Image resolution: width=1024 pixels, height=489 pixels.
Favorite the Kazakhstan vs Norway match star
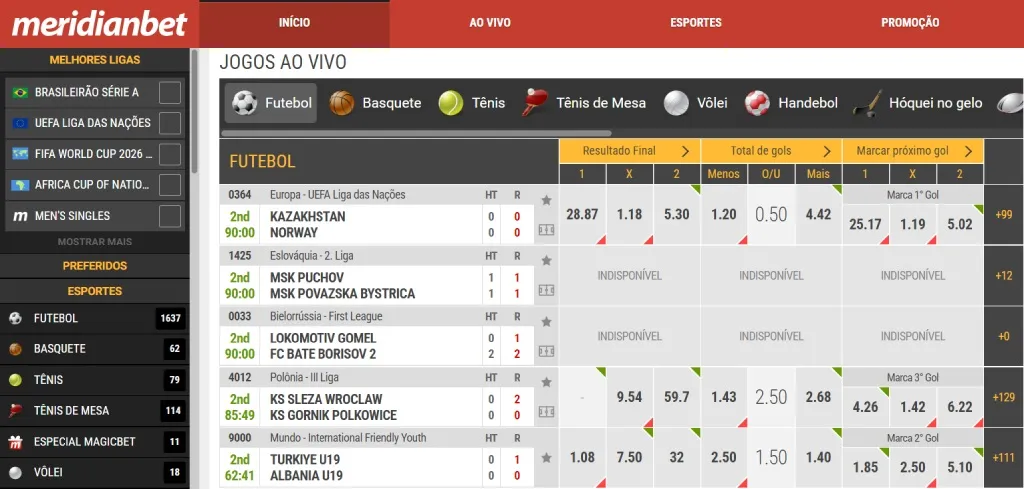coord(547,200)
